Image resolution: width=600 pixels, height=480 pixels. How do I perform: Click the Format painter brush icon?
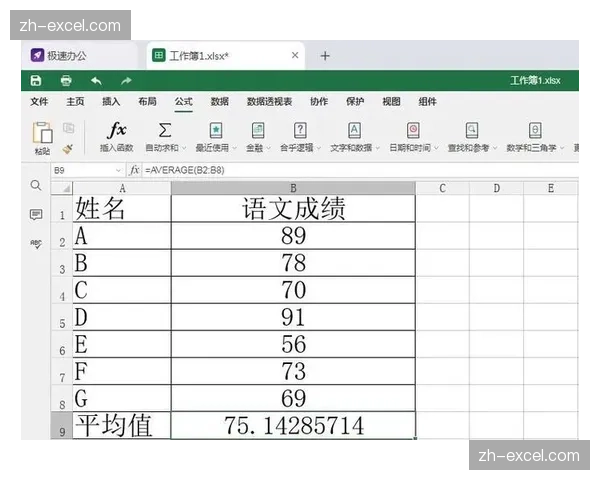pos(68,149)
